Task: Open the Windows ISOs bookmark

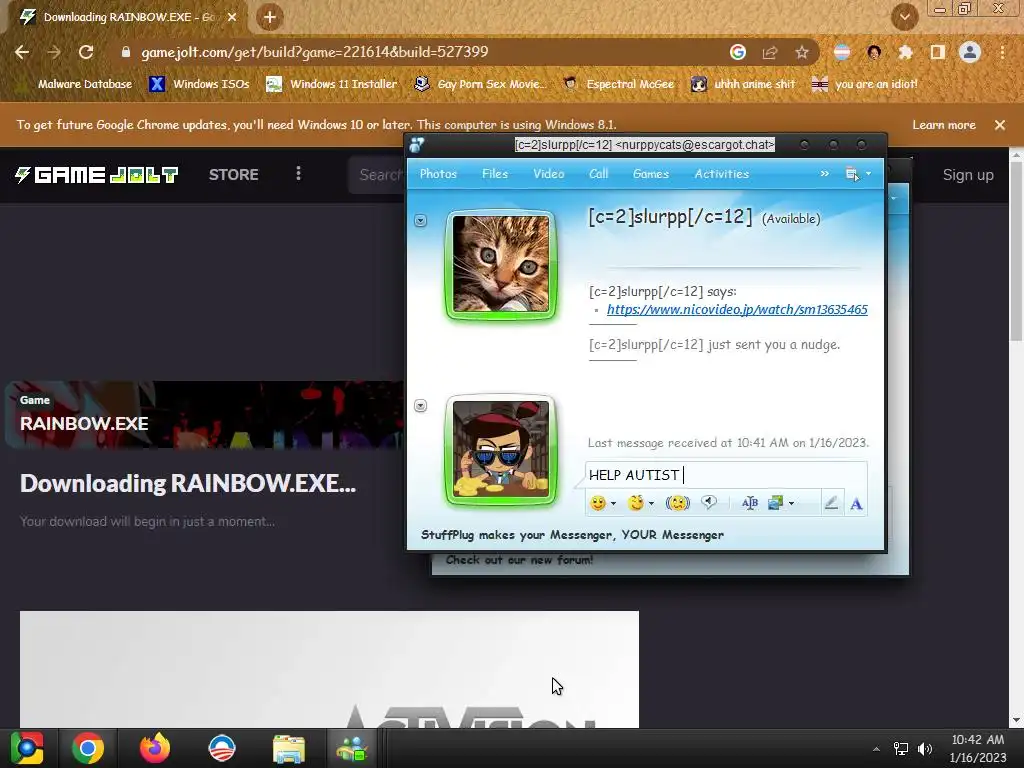Action: click(x=200, y=84)
